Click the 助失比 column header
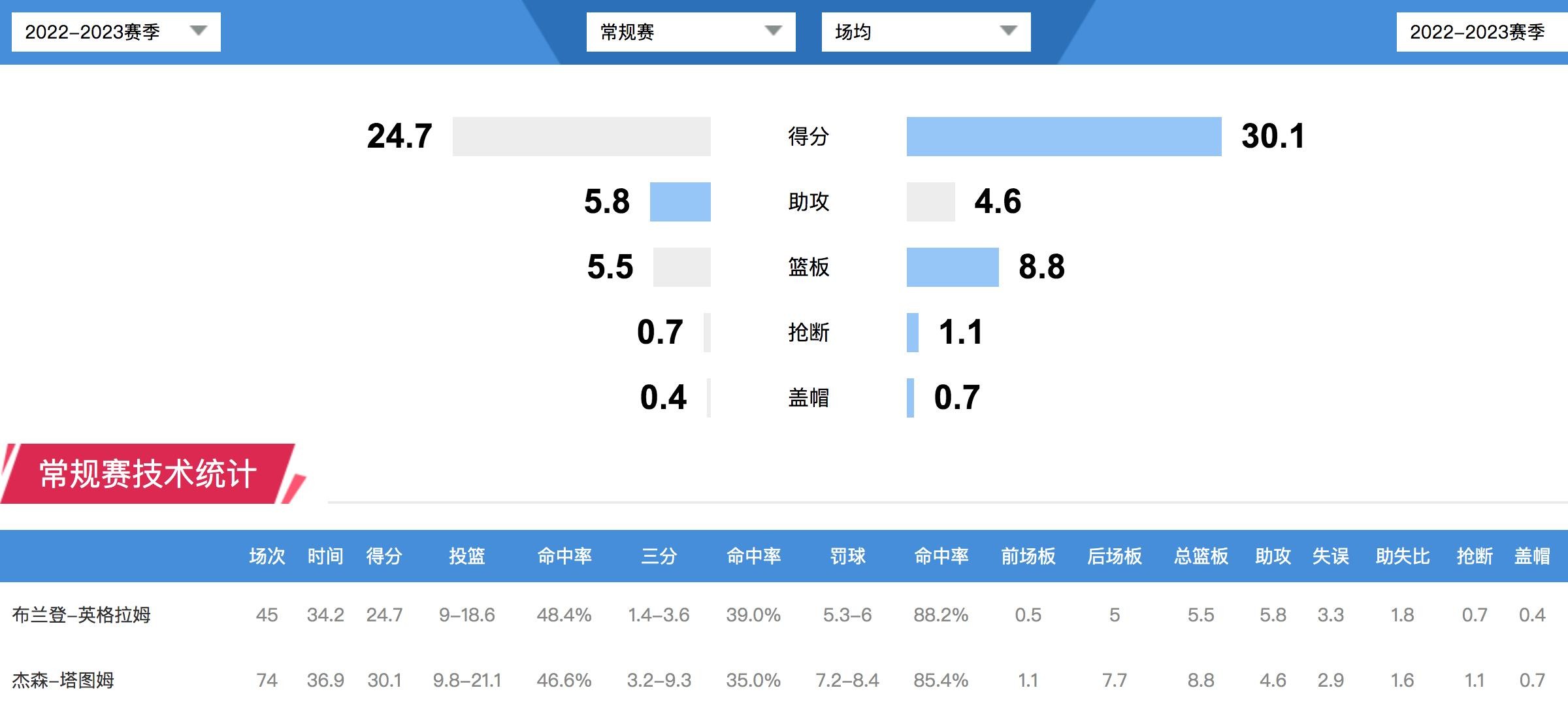This screenshot has height=724, width=1568. point(1403,556)
